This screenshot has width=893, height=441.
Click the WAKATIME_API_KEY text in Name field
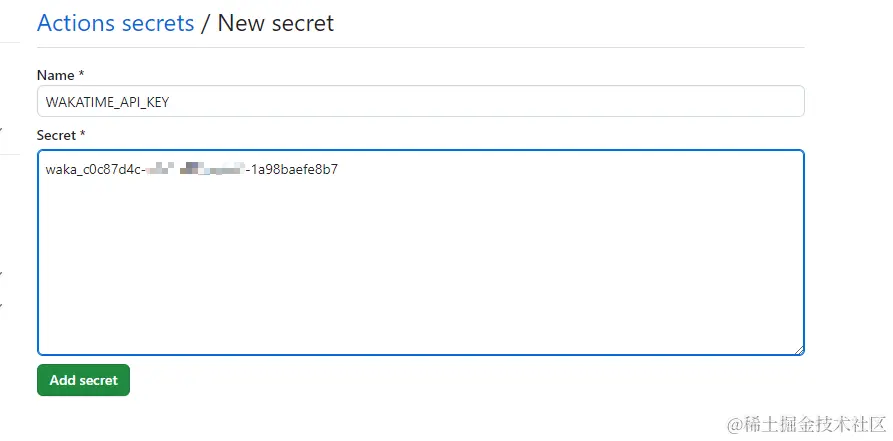[x=100, y=101]
